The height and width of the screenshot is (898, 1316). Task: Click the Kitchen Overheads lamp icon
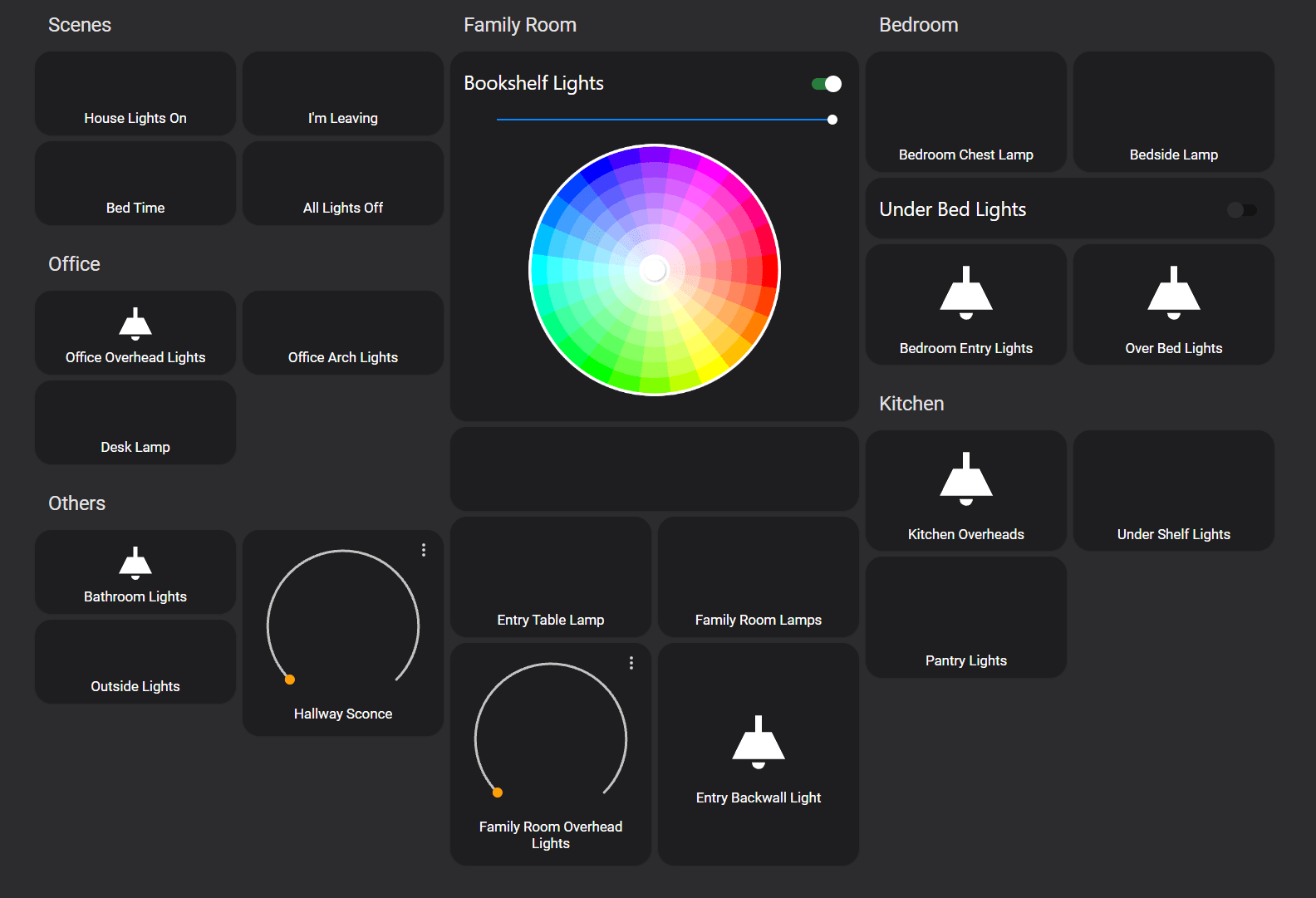pos(966,479)
